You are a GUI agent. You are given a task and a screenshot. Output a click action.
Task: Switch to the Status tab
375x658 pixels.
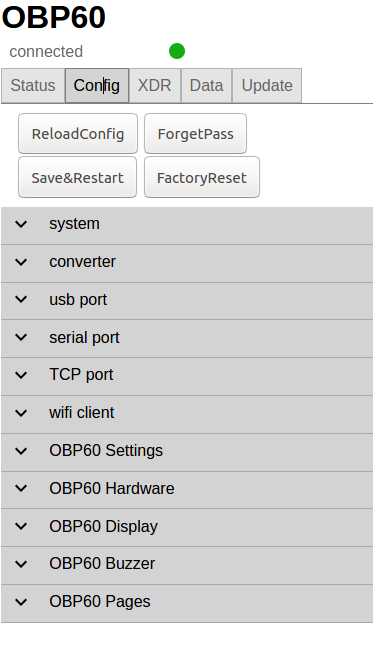pos(33,86)
